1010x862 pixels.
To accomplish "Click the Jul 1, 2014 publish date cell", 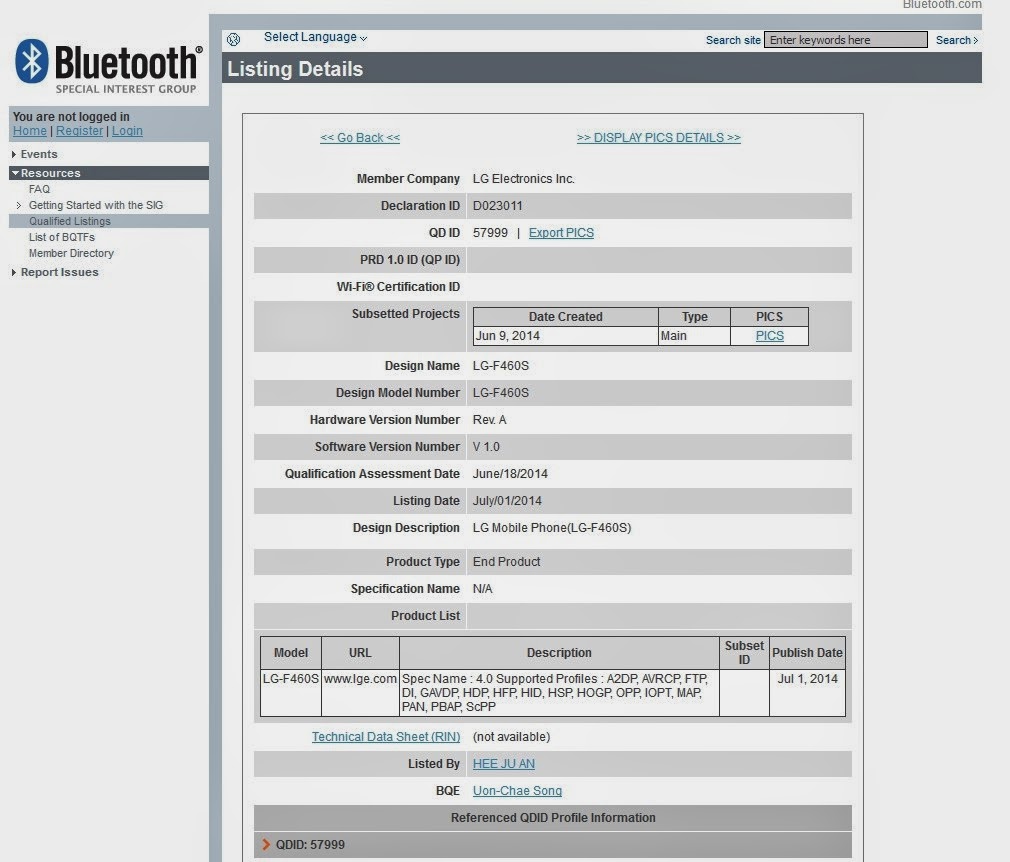I will (x=807, y=693).
